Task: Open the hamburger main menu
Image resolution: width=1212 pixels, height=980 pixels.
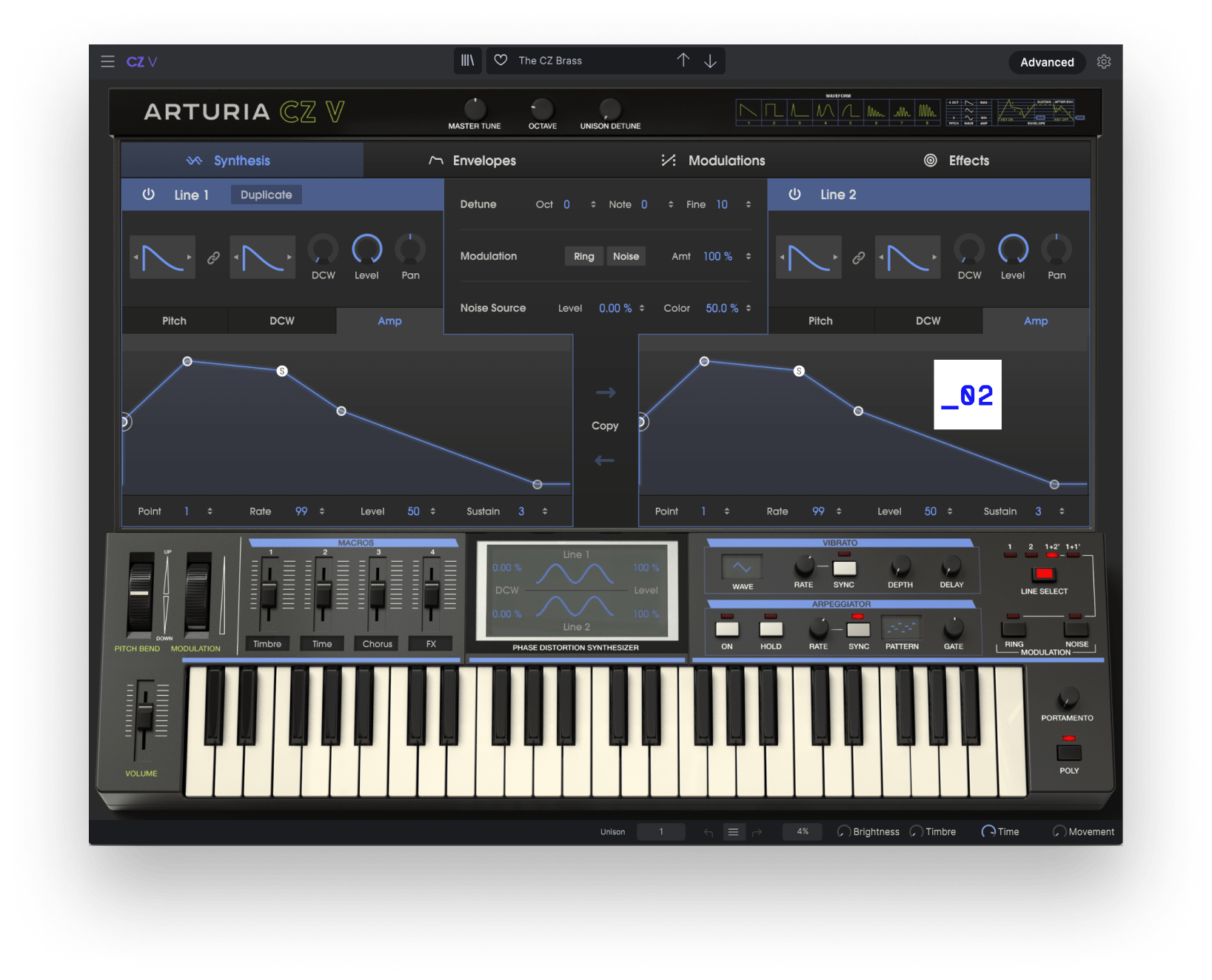Action: 107,61
